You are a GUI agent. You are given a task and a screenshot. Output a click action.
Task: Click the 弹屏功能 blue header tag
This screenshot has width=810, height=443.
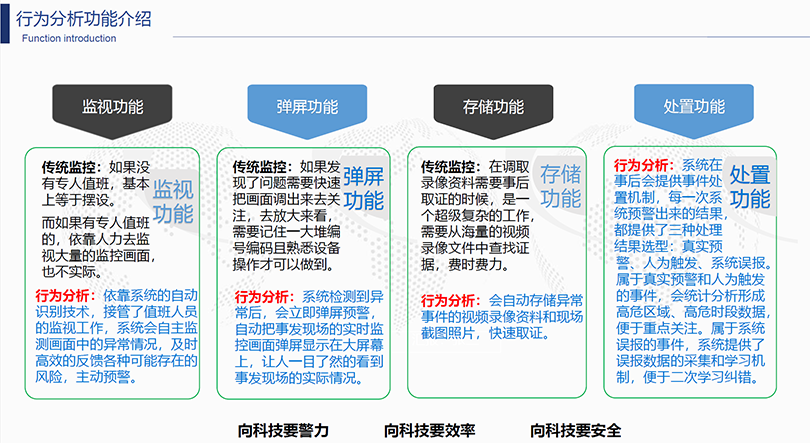[x=307, y=111]
